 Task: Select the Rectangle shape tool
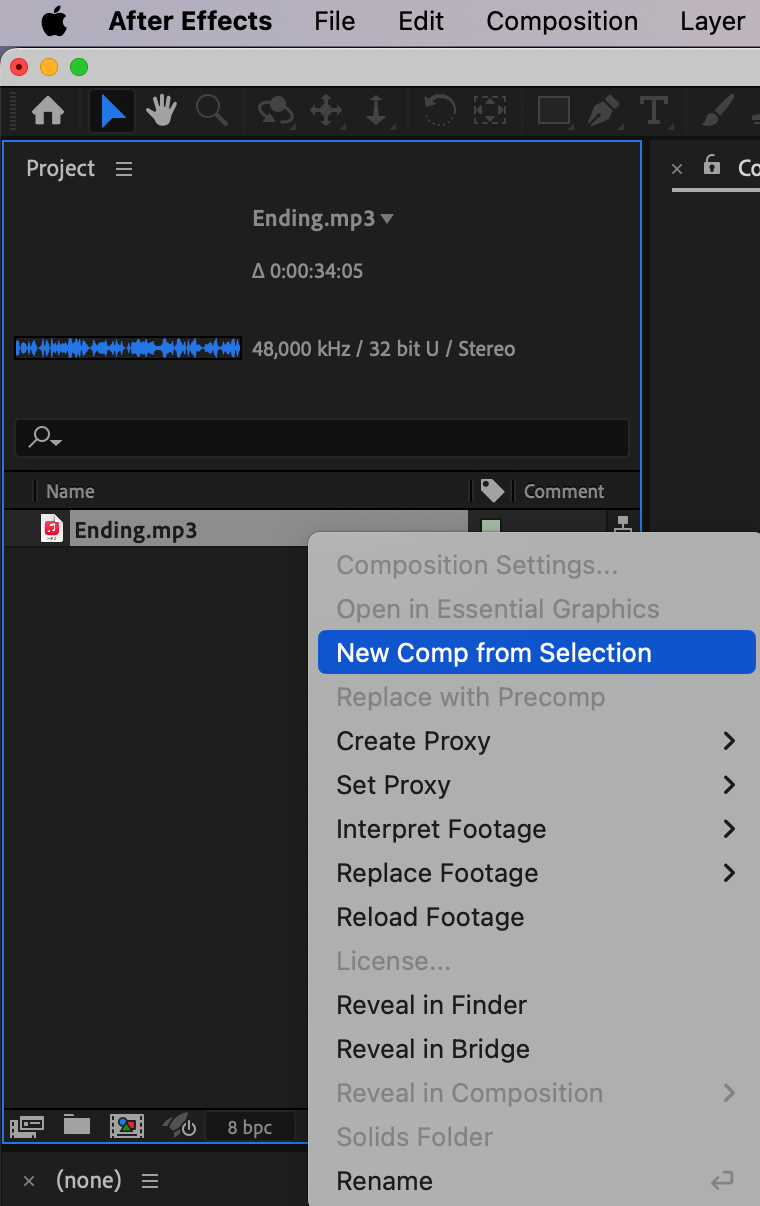(x=553, y=111)
